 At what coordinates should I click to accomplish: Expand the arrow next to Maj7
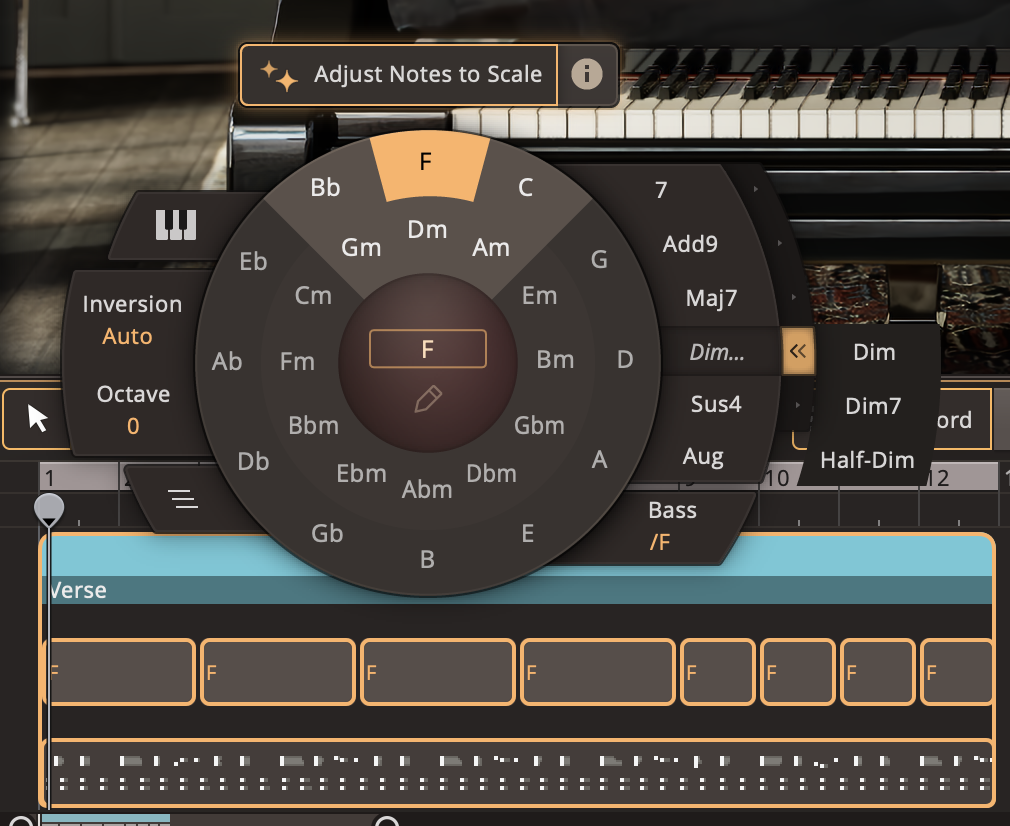[794, 297]
